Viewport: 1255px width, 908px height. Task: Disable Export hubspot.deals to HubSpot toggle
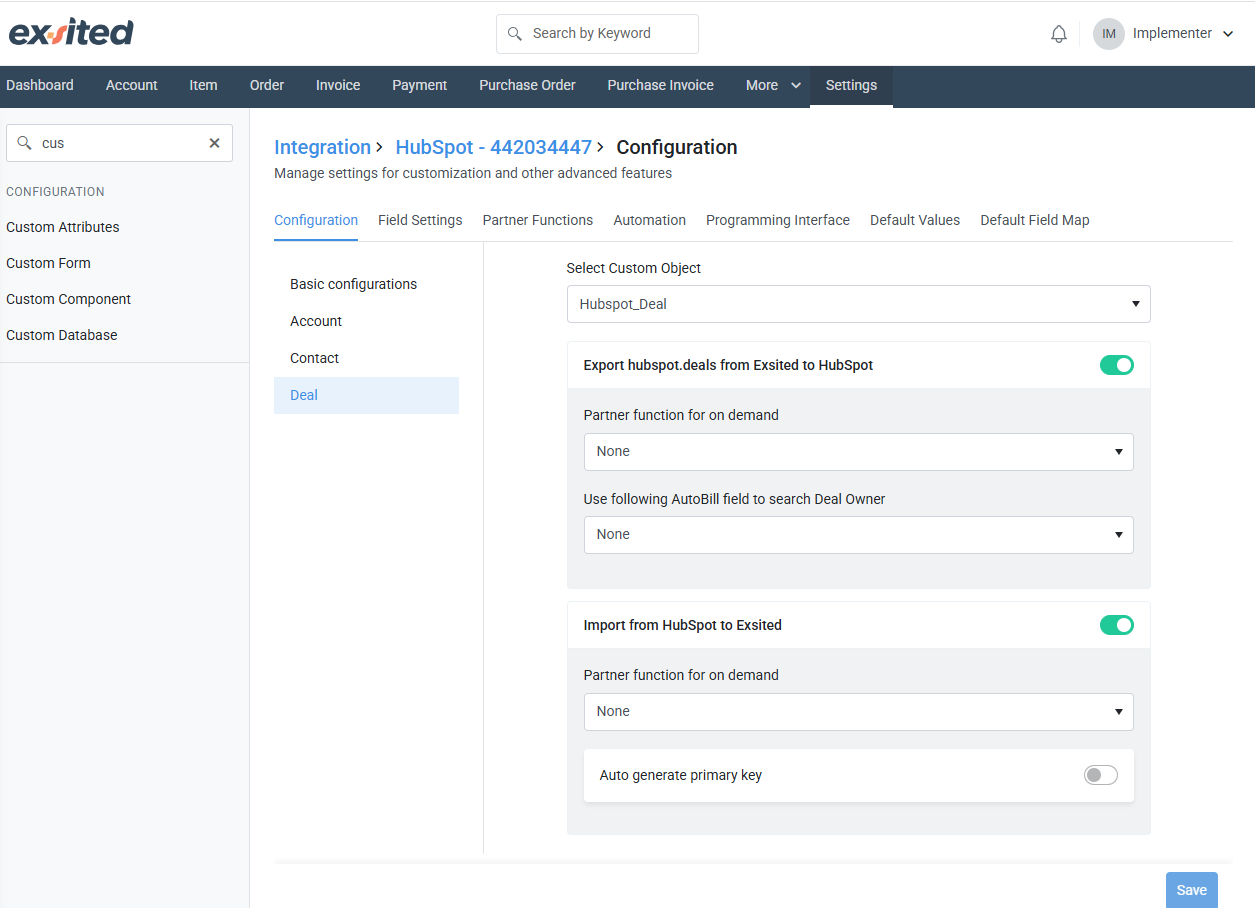point(1117,365)
